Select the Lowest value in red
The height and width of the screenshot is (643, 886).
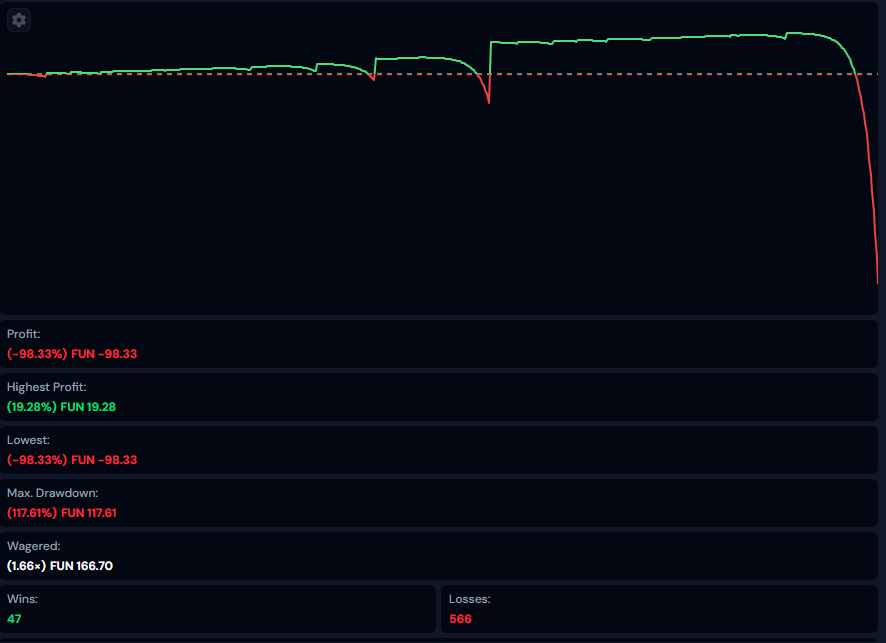(72, 460)
